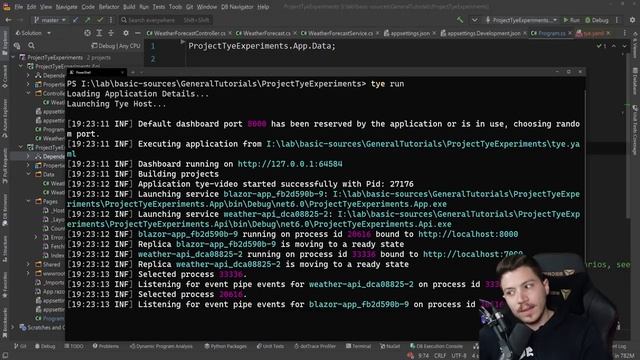The height and width of the screenshot is (360, 640).
Task: Open the Build menu
Action: click(129, 7)
